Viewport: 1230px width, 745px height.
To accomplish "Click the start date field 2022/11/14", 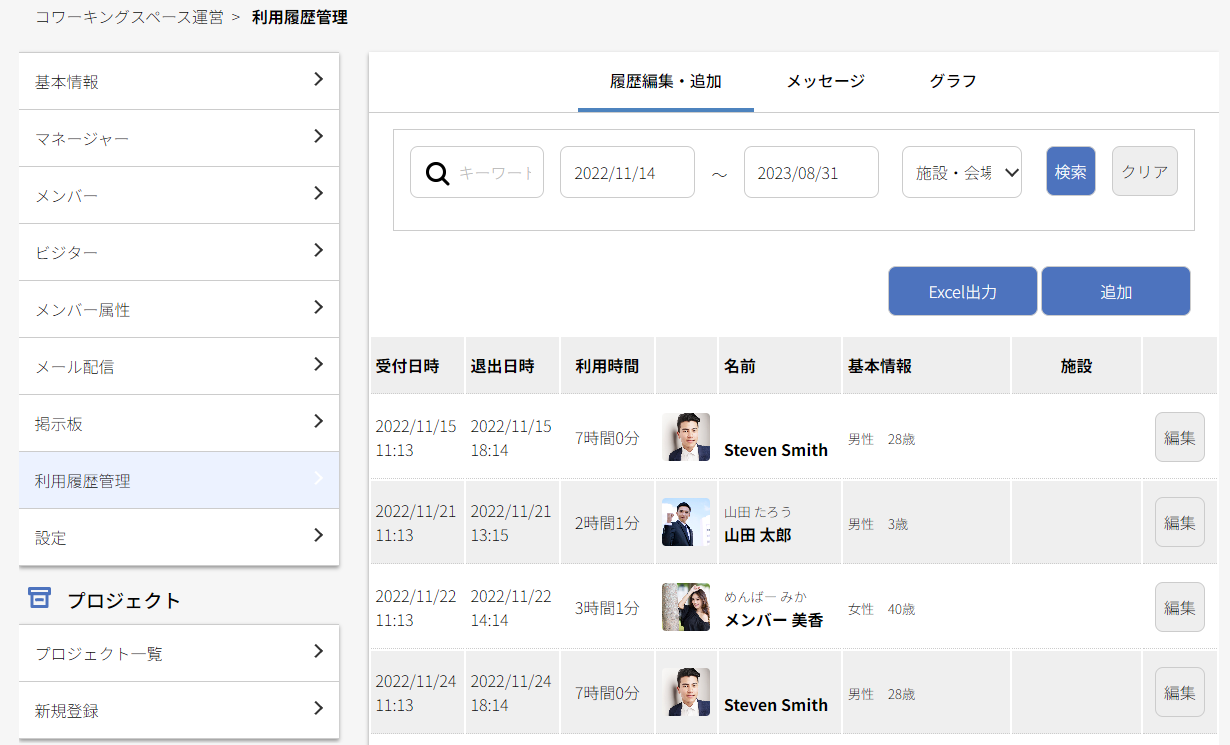I will (627, 172).
